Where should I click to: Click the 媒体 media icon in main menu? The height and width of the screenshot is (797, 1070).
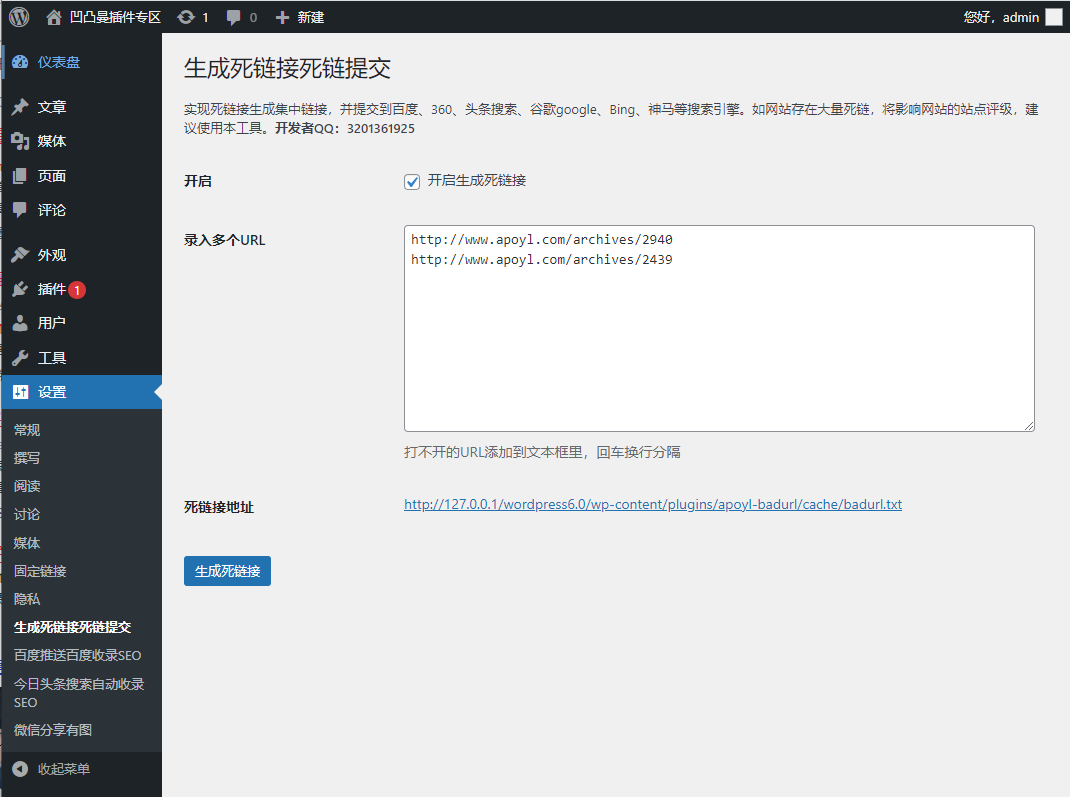(20, 141)
